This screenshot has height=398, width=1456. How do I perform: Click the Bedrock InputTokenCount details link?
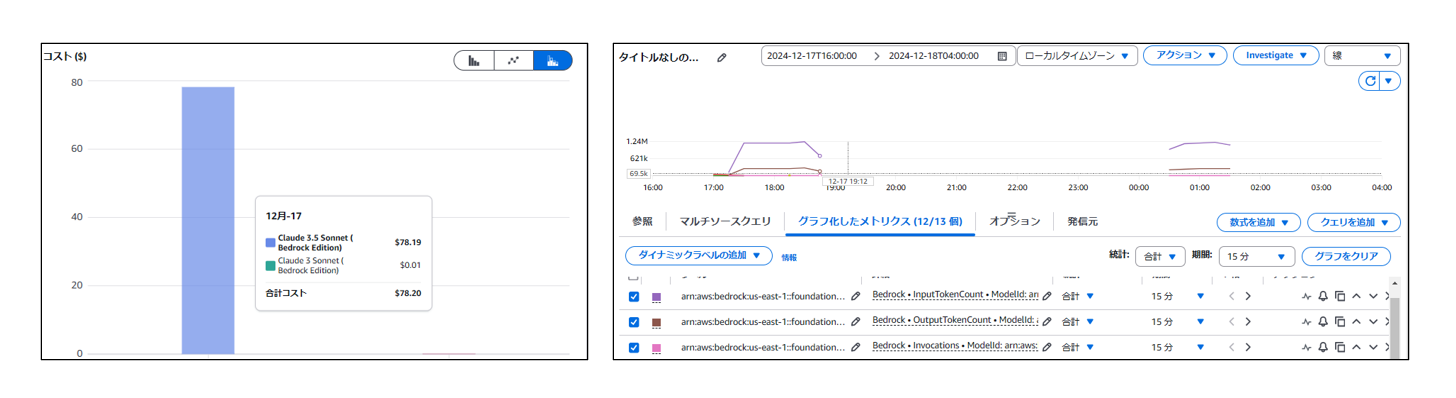pos(955,296)
